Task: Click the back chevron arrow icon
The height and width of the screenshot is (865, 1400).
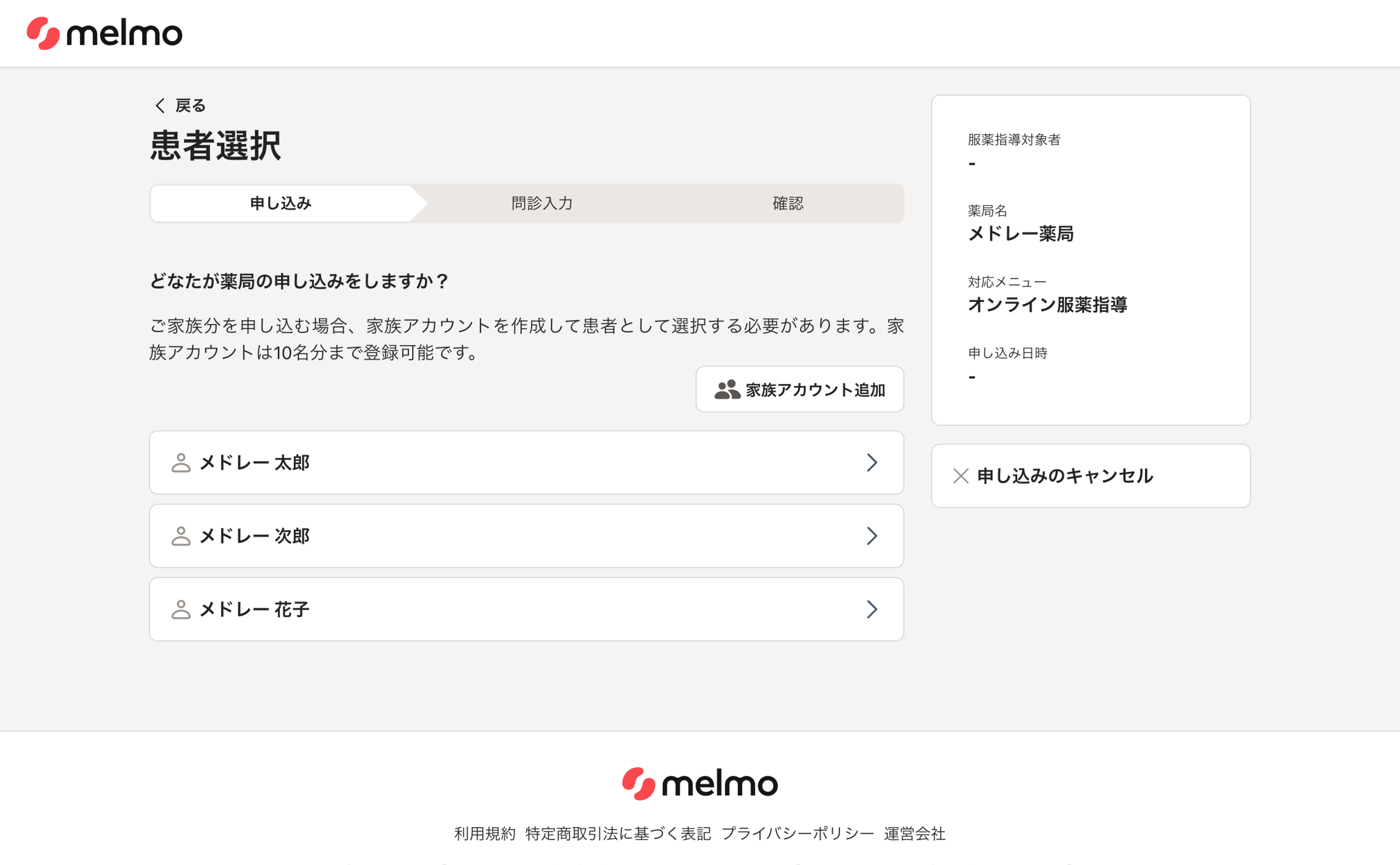Action: pyautogui.click(x=160, y=106)
